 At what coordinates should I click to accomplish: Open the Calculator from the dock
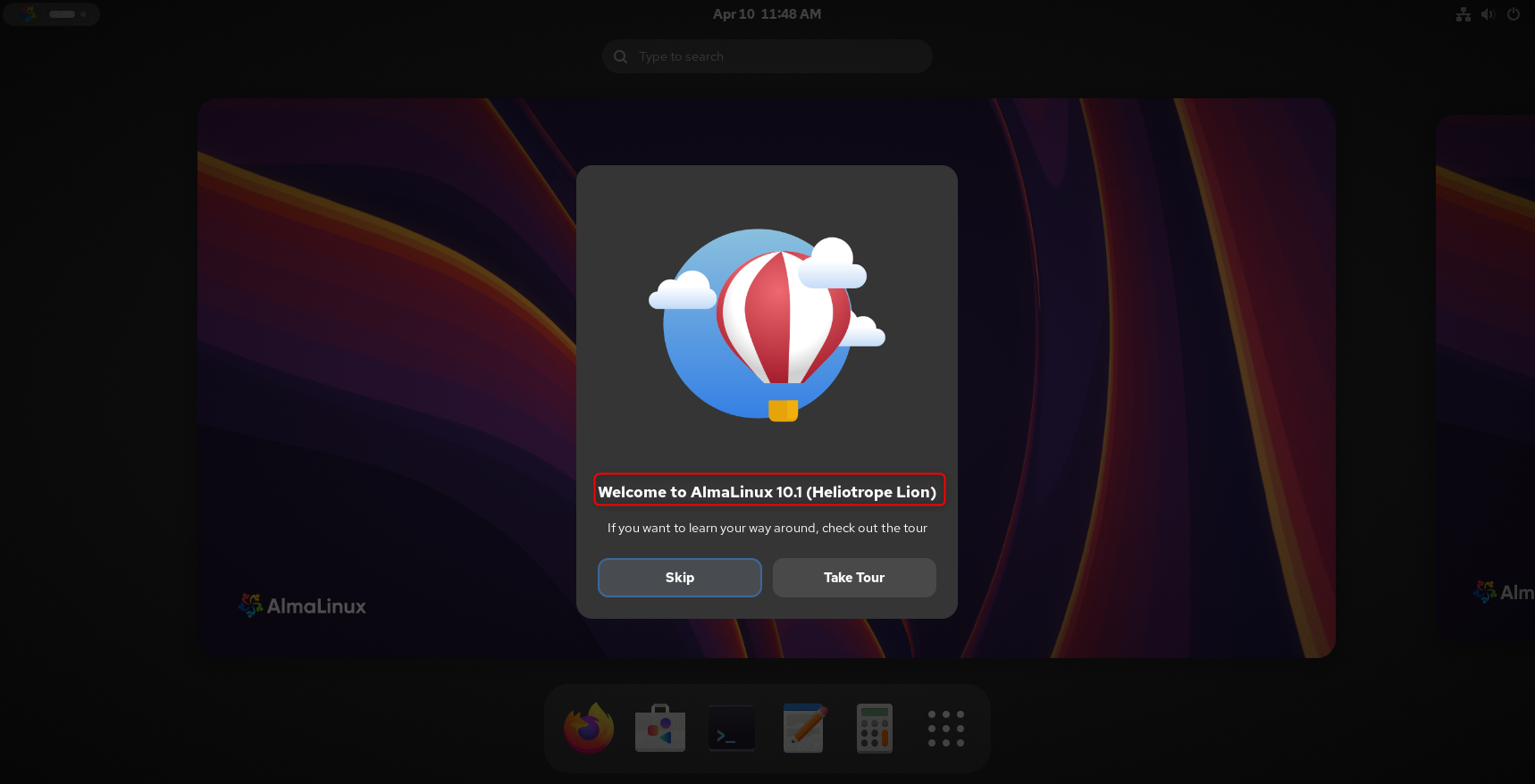(875, 729)
